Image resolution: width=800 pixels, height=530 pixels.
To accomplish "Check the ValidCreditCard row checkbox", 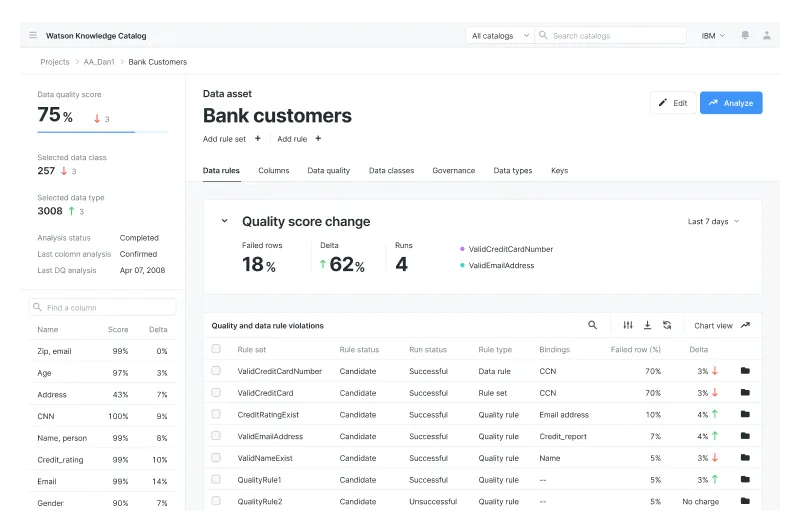I will [x=216, y=392].
